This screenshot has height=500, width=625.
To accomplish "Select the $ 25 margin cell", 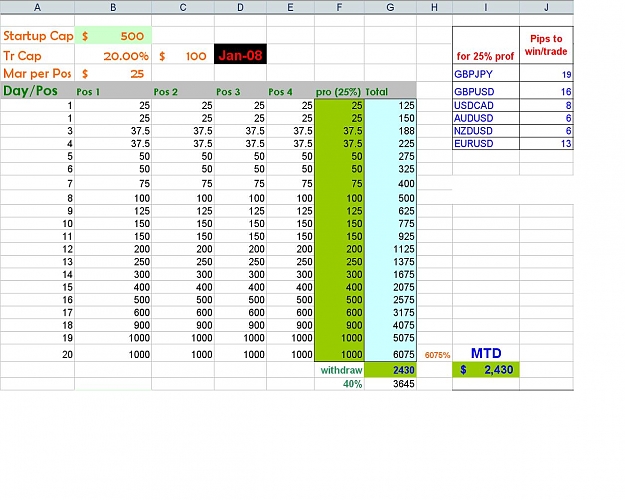I will 113,73.
